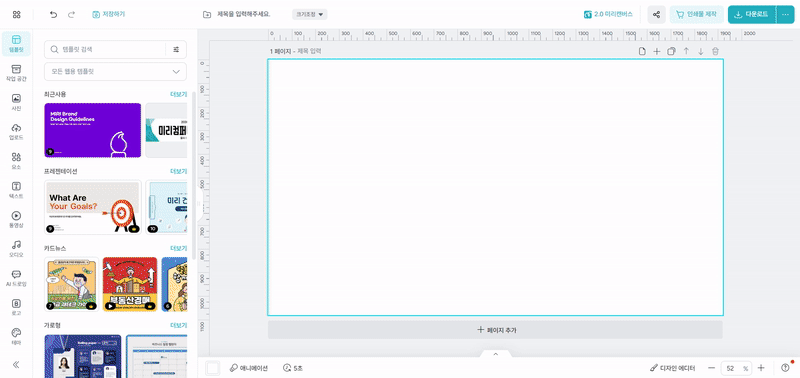Redo the last action
800x378 pixels.
click(x=71, y=14)
